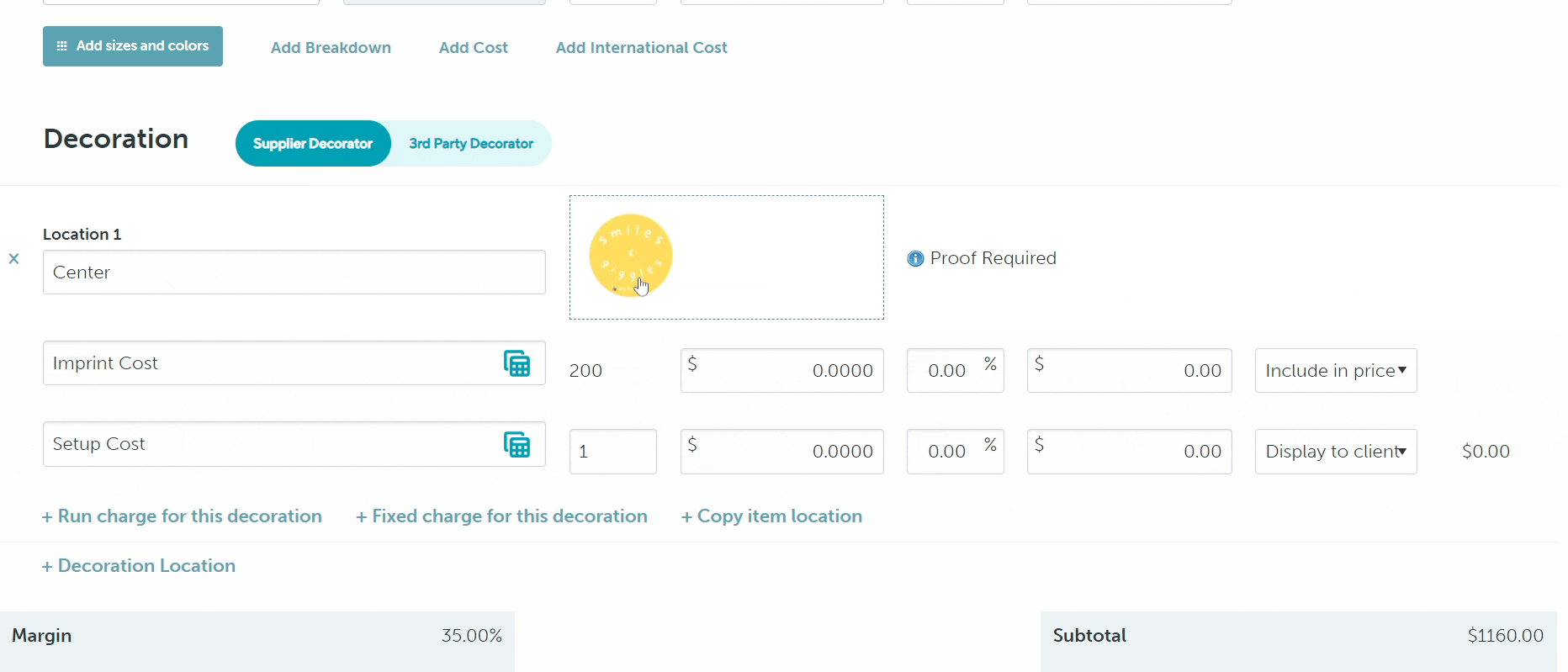Click the Add Breakdown link
The height and width of the screenshot is (672, 1568).
(331, 48)
